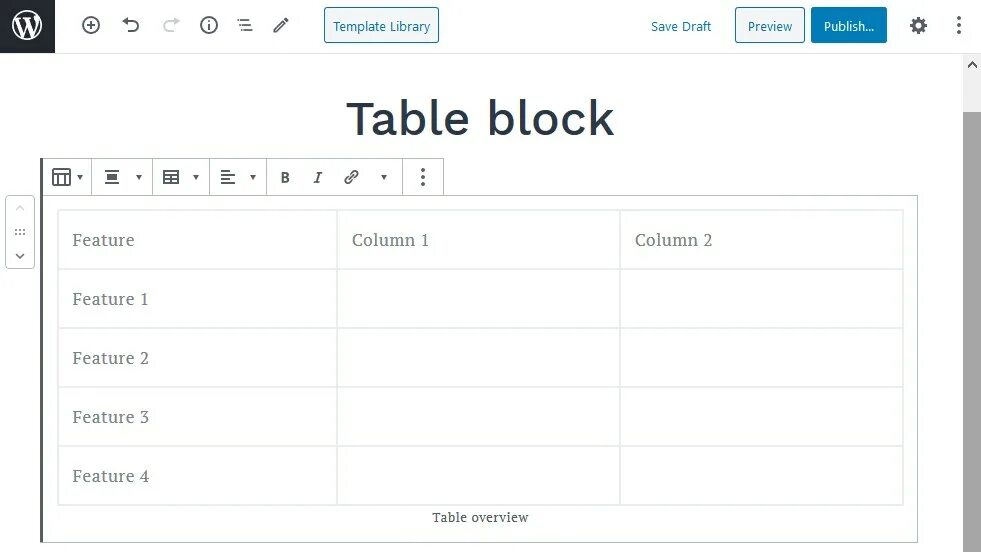This screenshot has width=981, height=552.
Task: Open column text alignment dropdown
Action: pyautogui.click(x=238, y=177)
